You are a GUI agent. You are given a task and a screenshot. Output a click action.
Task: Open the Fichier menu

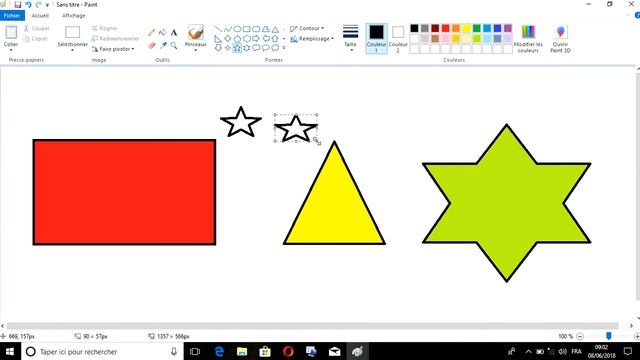coord(12,16)
